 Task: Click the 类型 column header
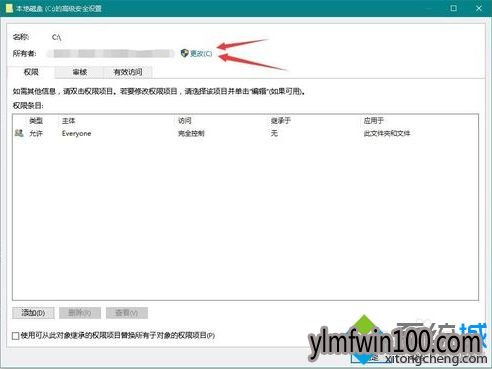pos(36,121)
